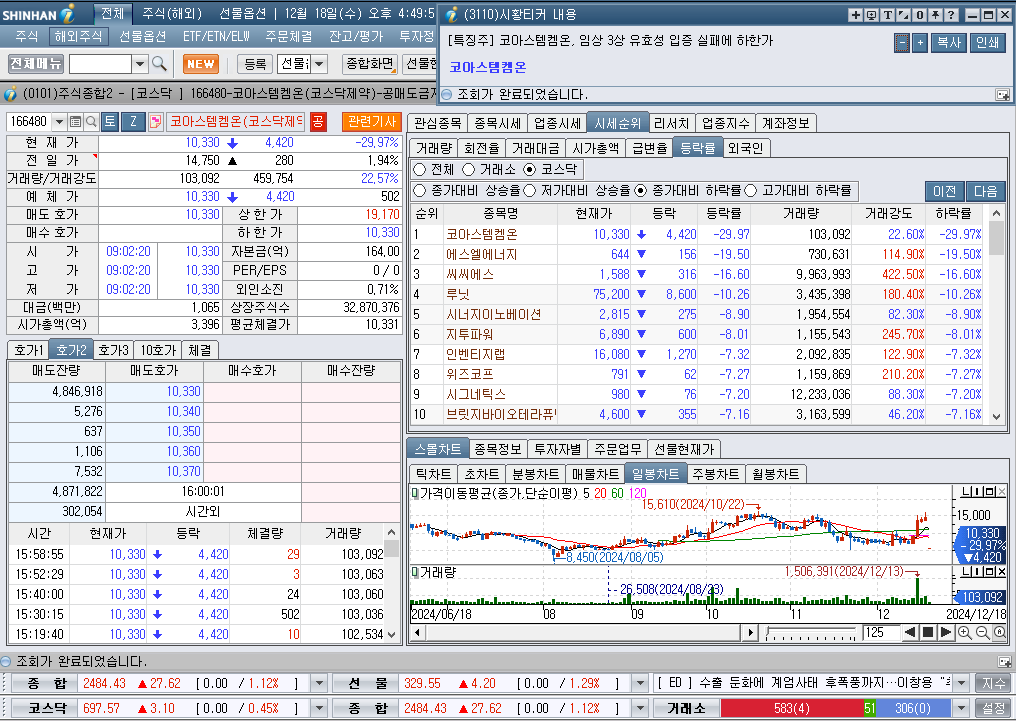This screenshot has height=721, width=1016.
Task: Toggle the 거래량 chart indicator marker box
Action: [x=415, y=573]
